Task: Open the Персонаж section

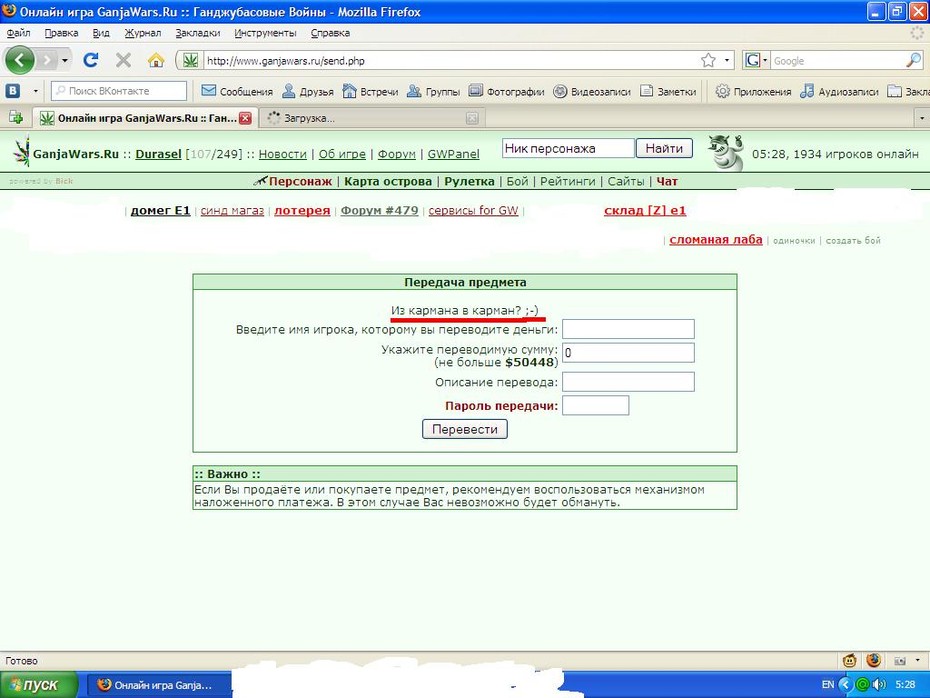Action: pyautogui.click(x=300, y=181)
